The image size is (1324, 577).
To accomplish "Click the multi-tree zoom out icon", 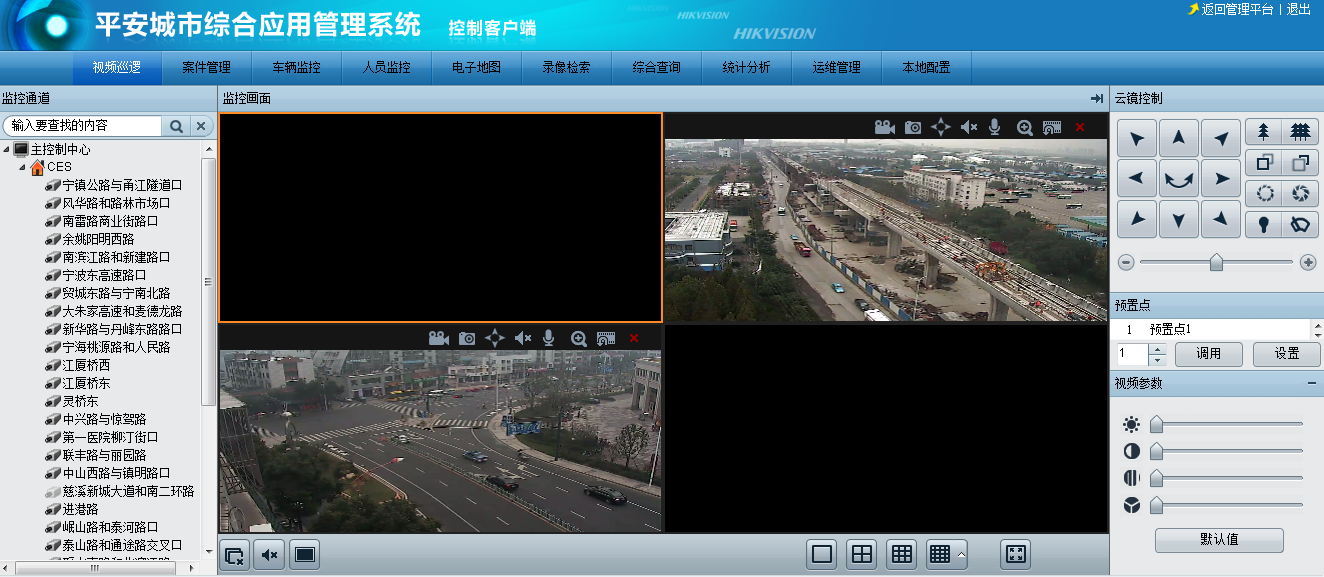I will (x=1300, y=132).
